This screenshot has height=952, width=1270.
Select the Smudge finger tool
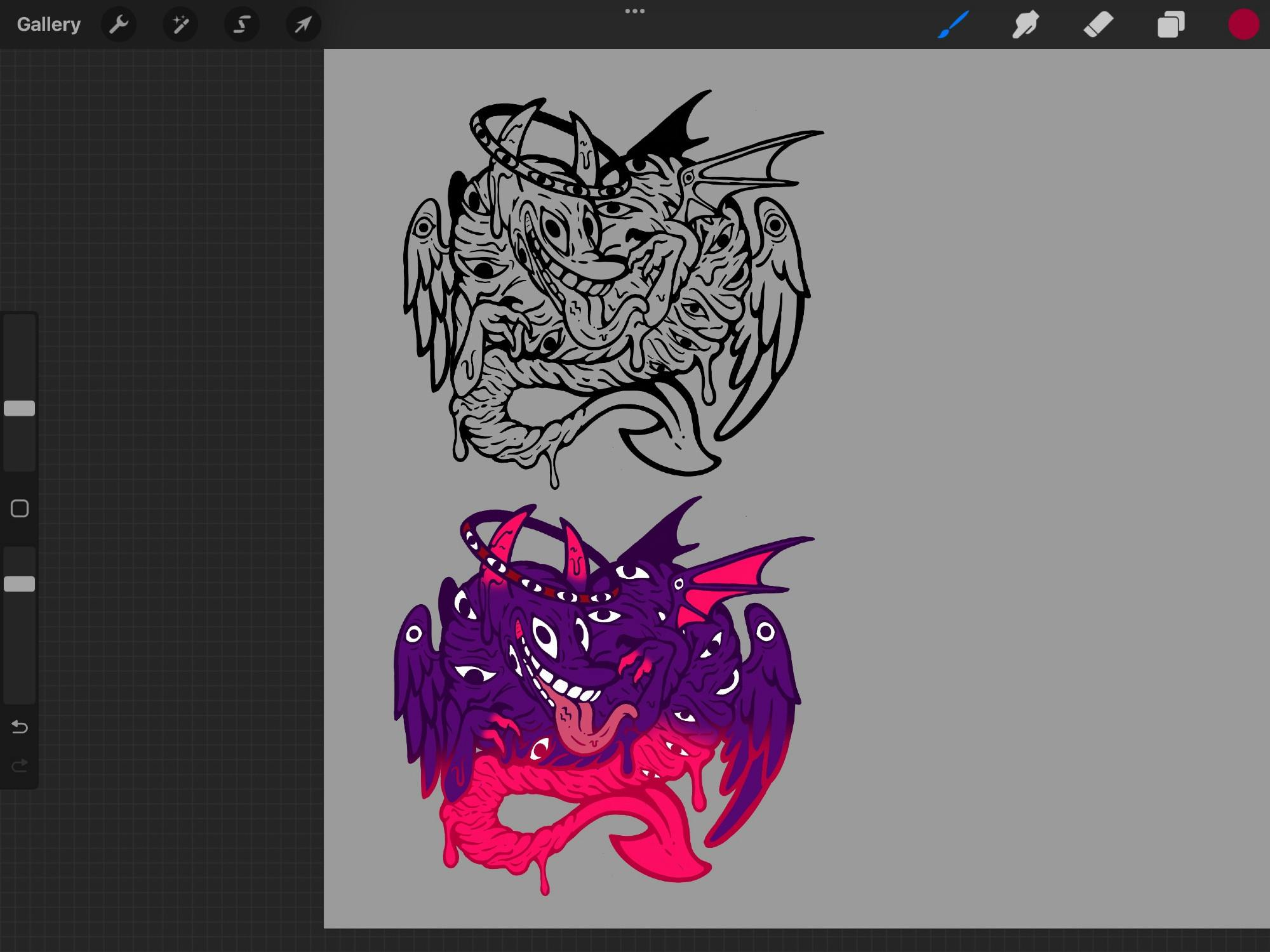click(1026, 25)
